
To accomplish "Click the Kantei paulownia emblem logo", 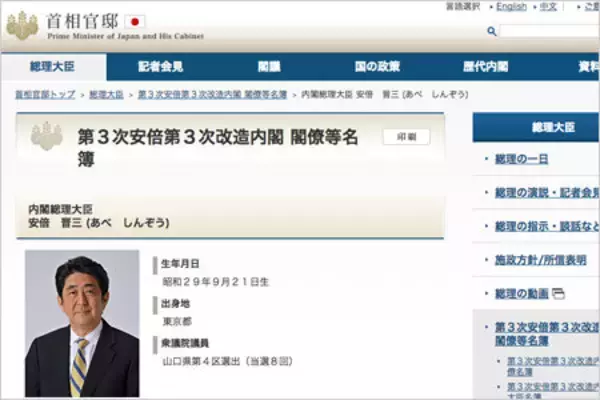I will (22, 24).
